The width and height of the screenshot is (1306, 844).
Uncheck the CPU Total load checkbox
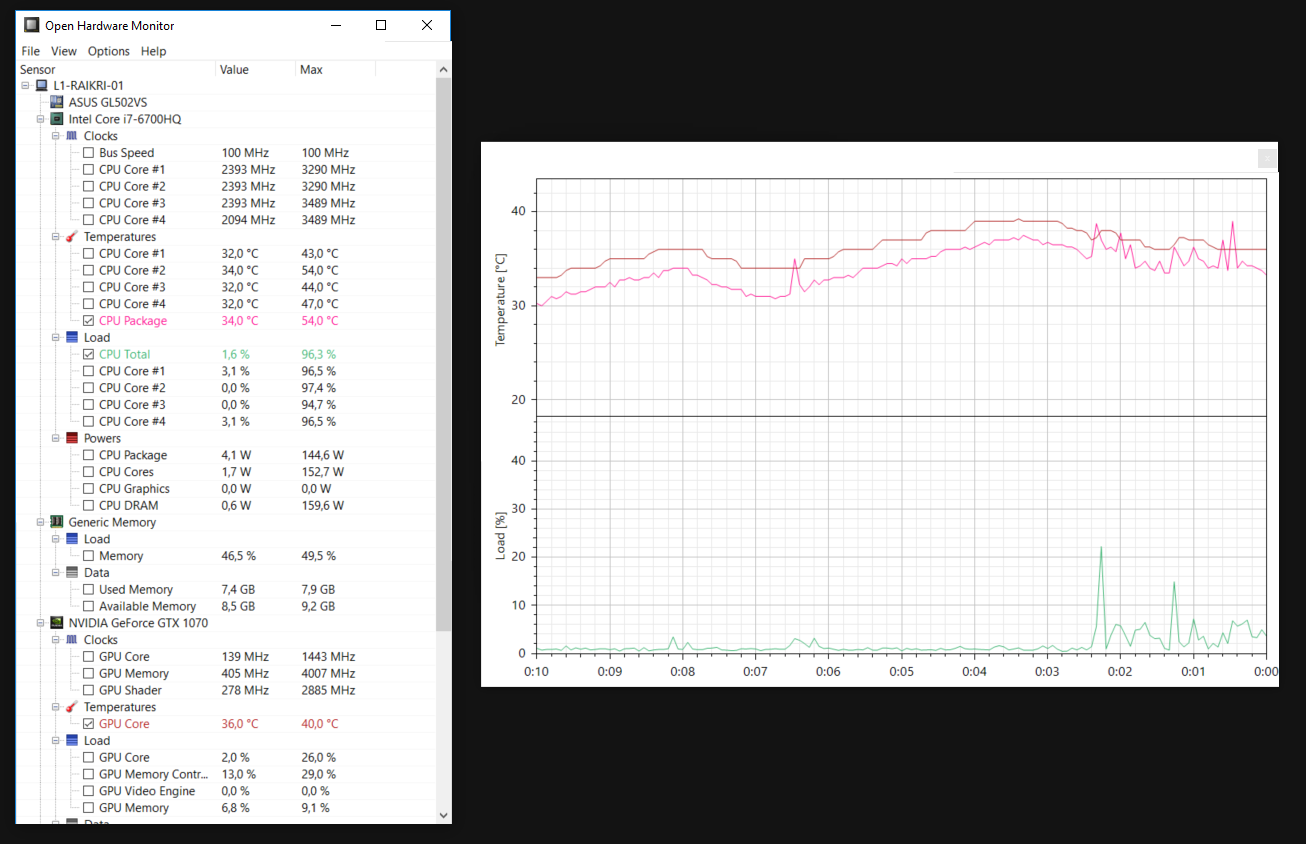click(89, 354)
